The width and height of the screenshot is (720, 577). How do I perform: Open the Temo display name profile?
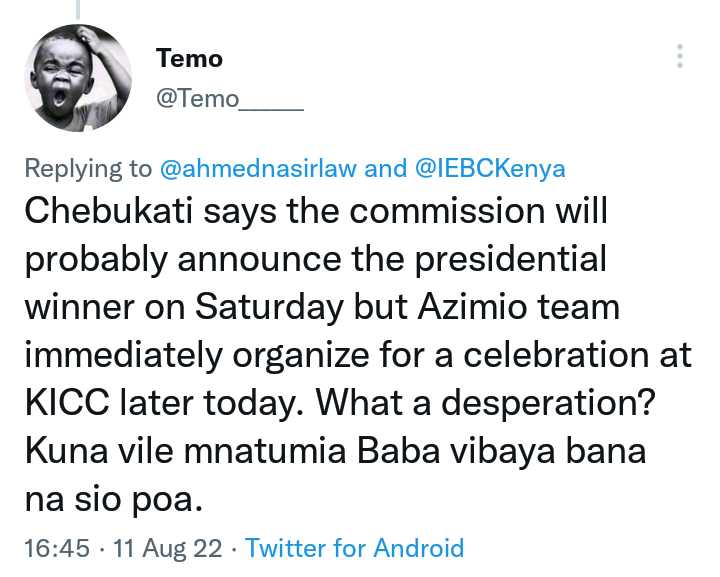[x=189, y=58]
